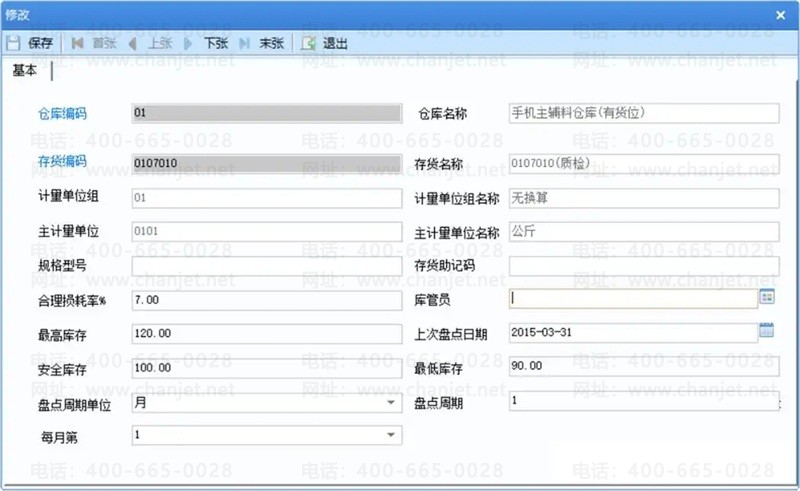Open the calendar for 上次盘点日期
800x491 pixels.
[766, 330]
